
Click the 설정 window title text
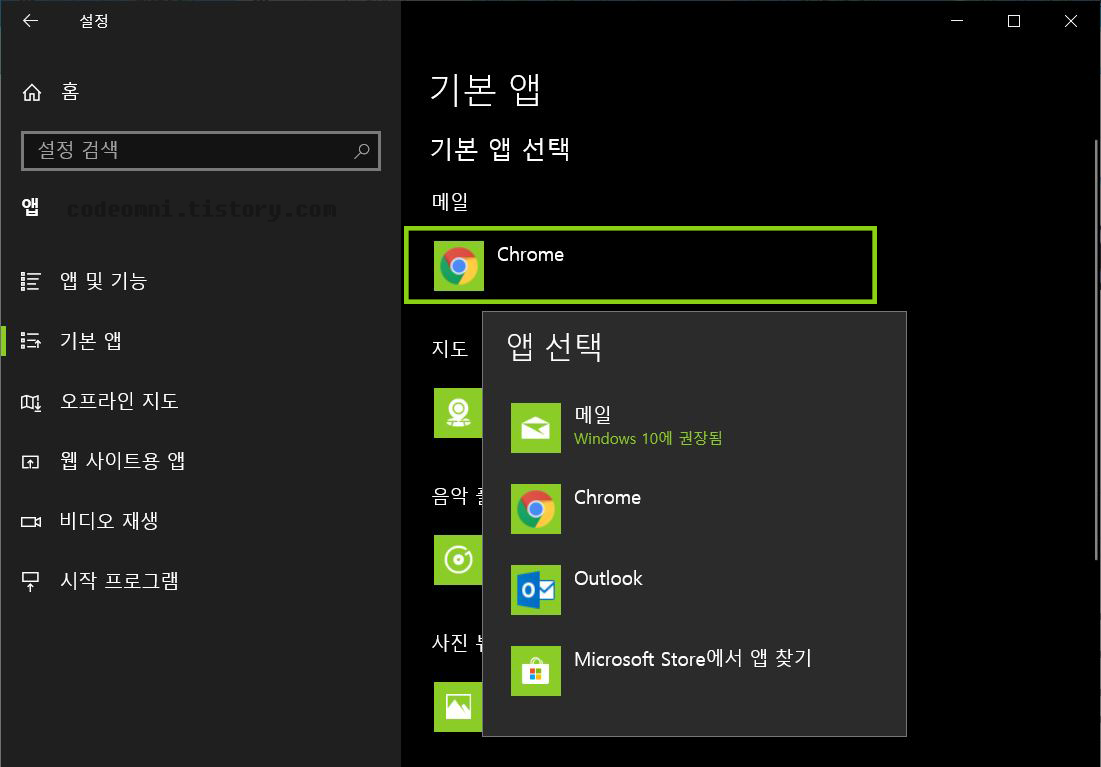tap(94, 21)
